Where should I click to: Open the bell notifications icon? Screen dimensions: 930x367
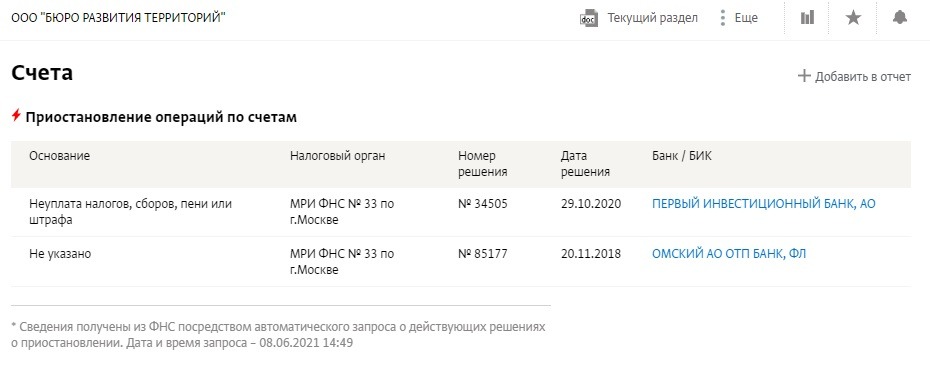point(900,18)
